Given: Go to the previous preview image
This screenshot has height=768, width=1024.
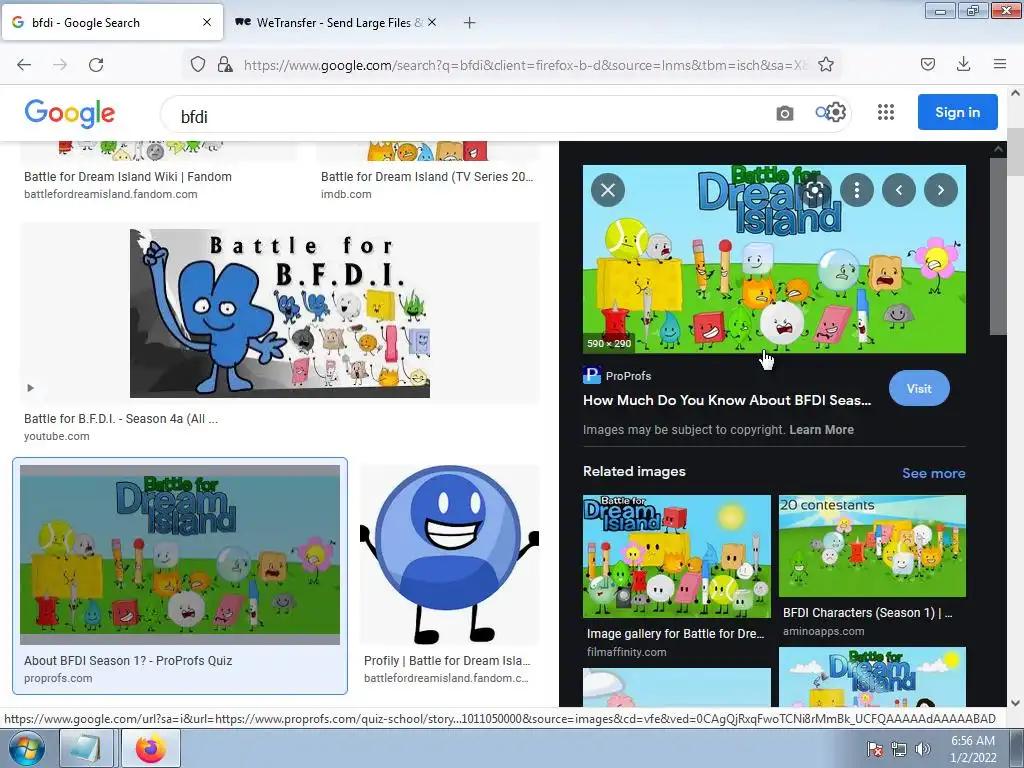Looking at the screenshot, I should click(899, 190).
